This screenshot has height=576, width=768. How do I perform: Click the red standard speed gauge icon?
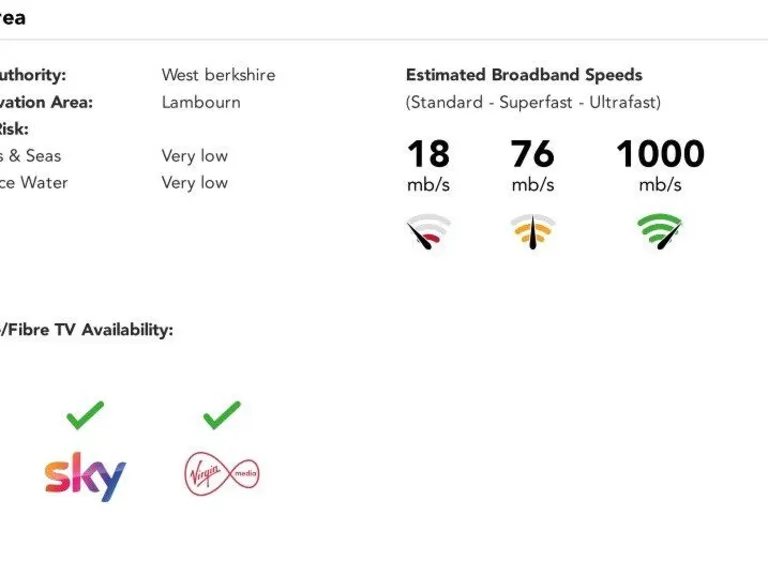[x=428, y=232]
